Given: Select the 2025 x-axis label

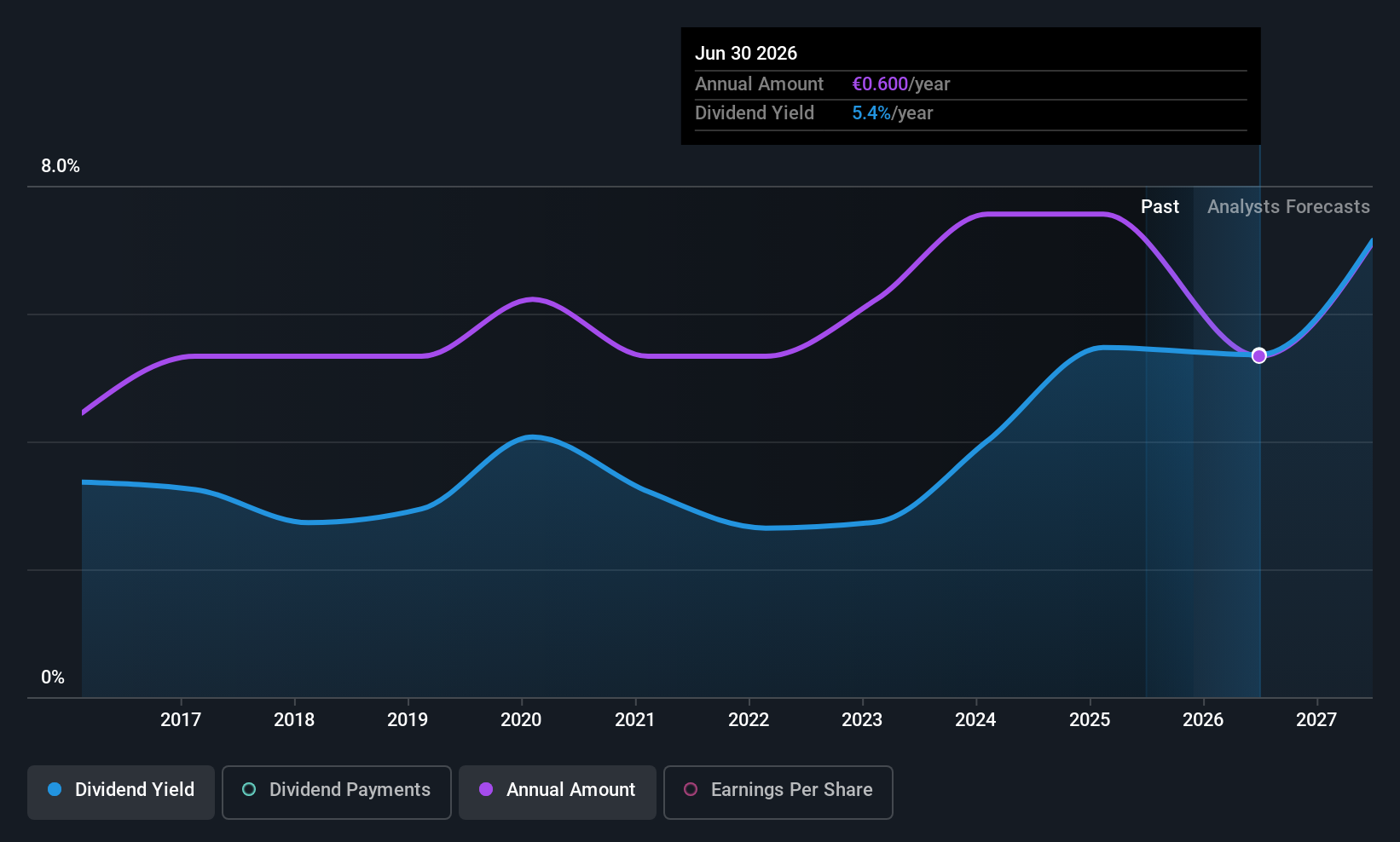Looking at the screenshot, I should click(1090, 720).
